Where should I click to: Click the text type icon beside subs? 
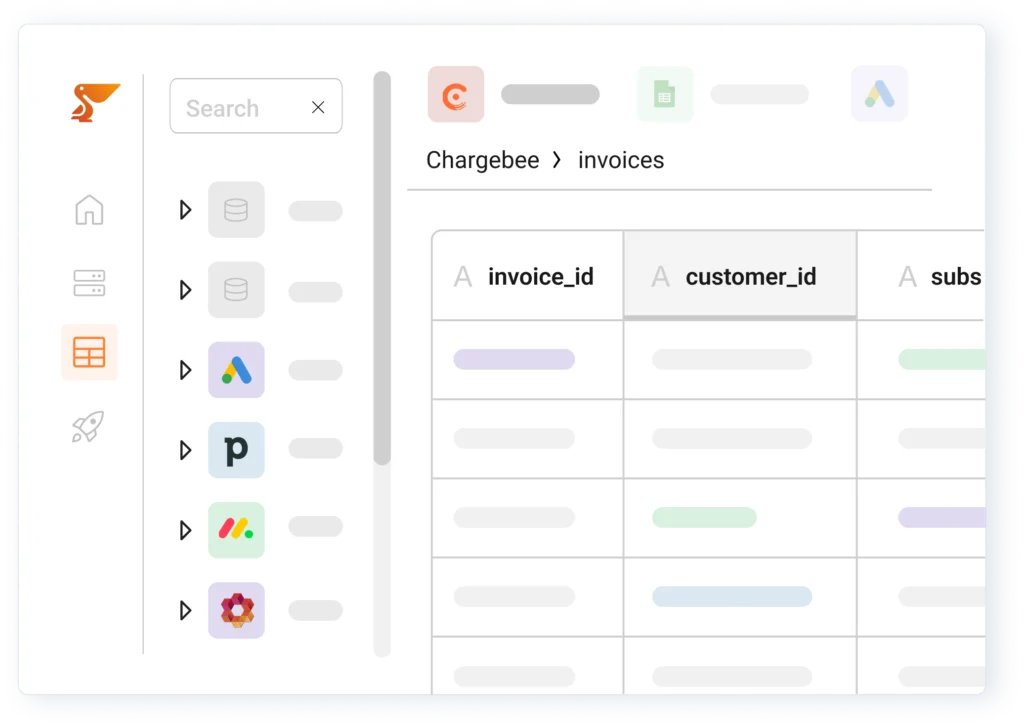point(907,277)
